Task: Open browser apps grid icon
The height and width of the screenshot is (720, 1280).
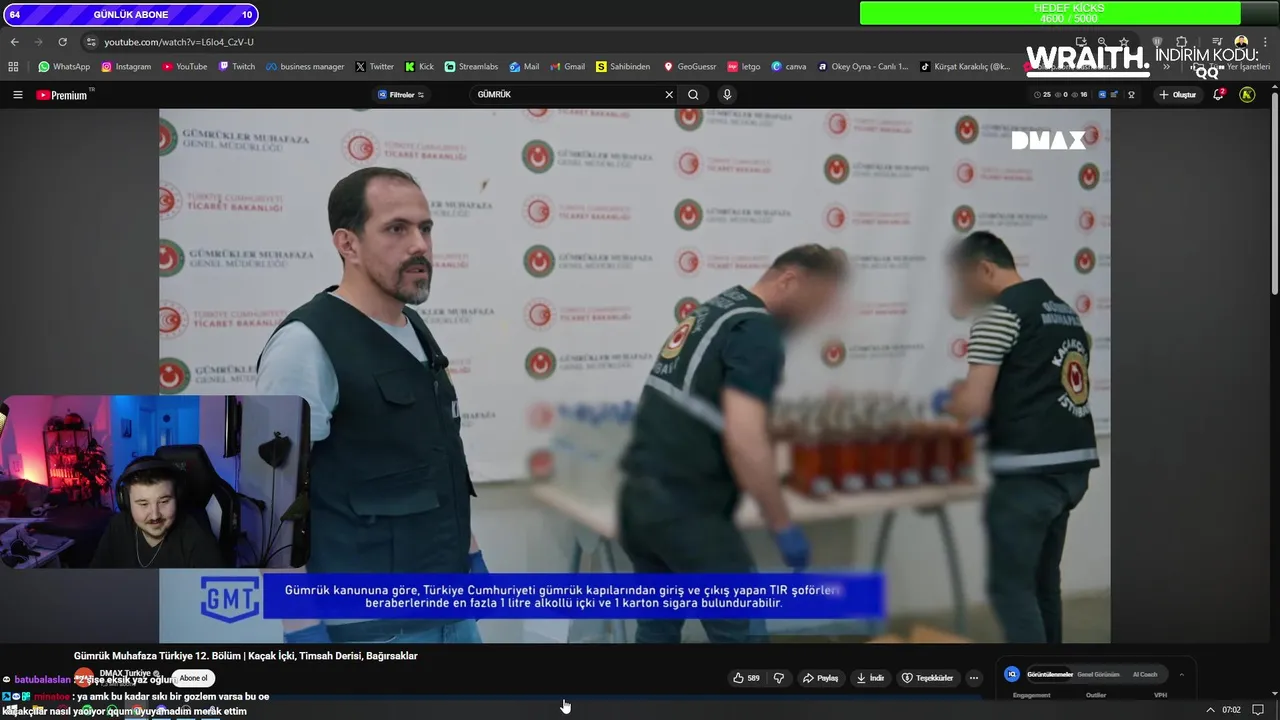Action: (x=13, y=67)
